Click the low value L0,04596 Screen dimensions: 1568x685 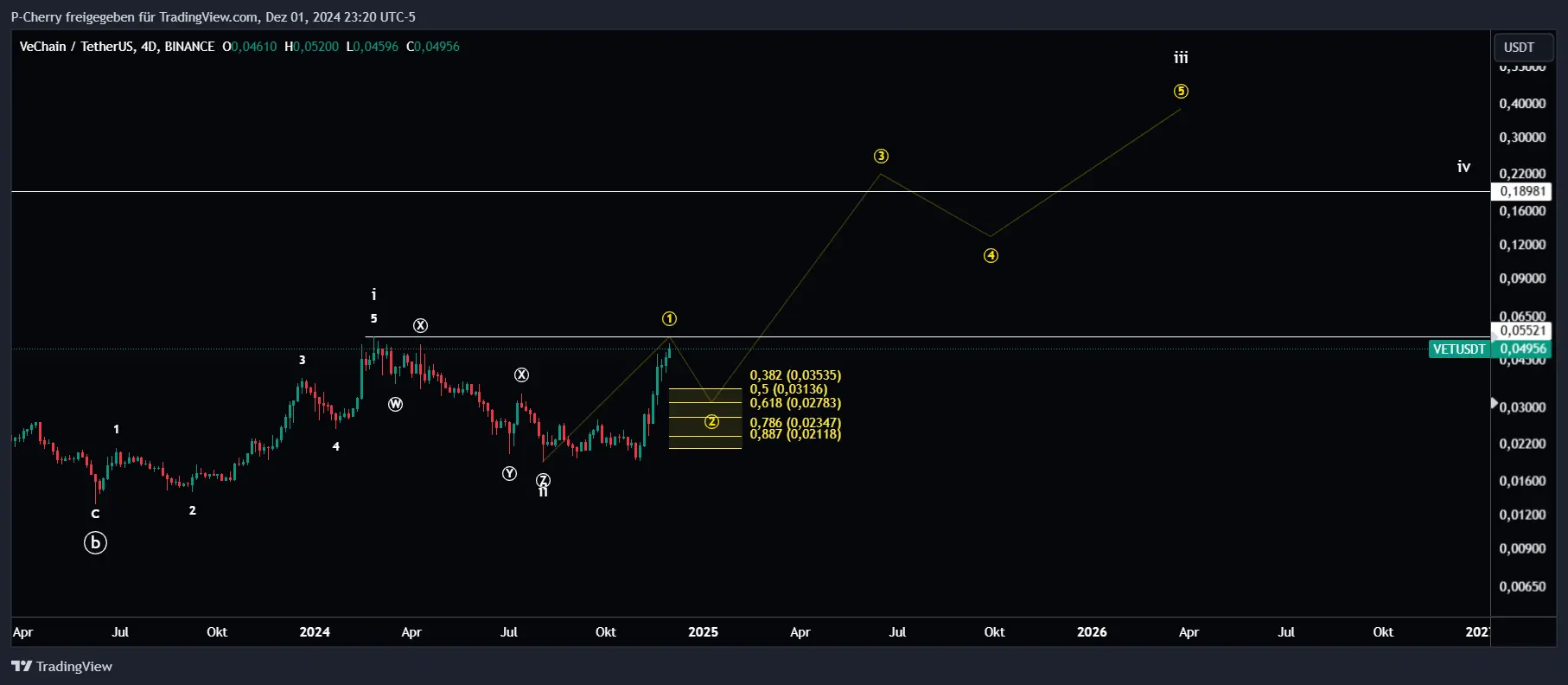point(373,47)
